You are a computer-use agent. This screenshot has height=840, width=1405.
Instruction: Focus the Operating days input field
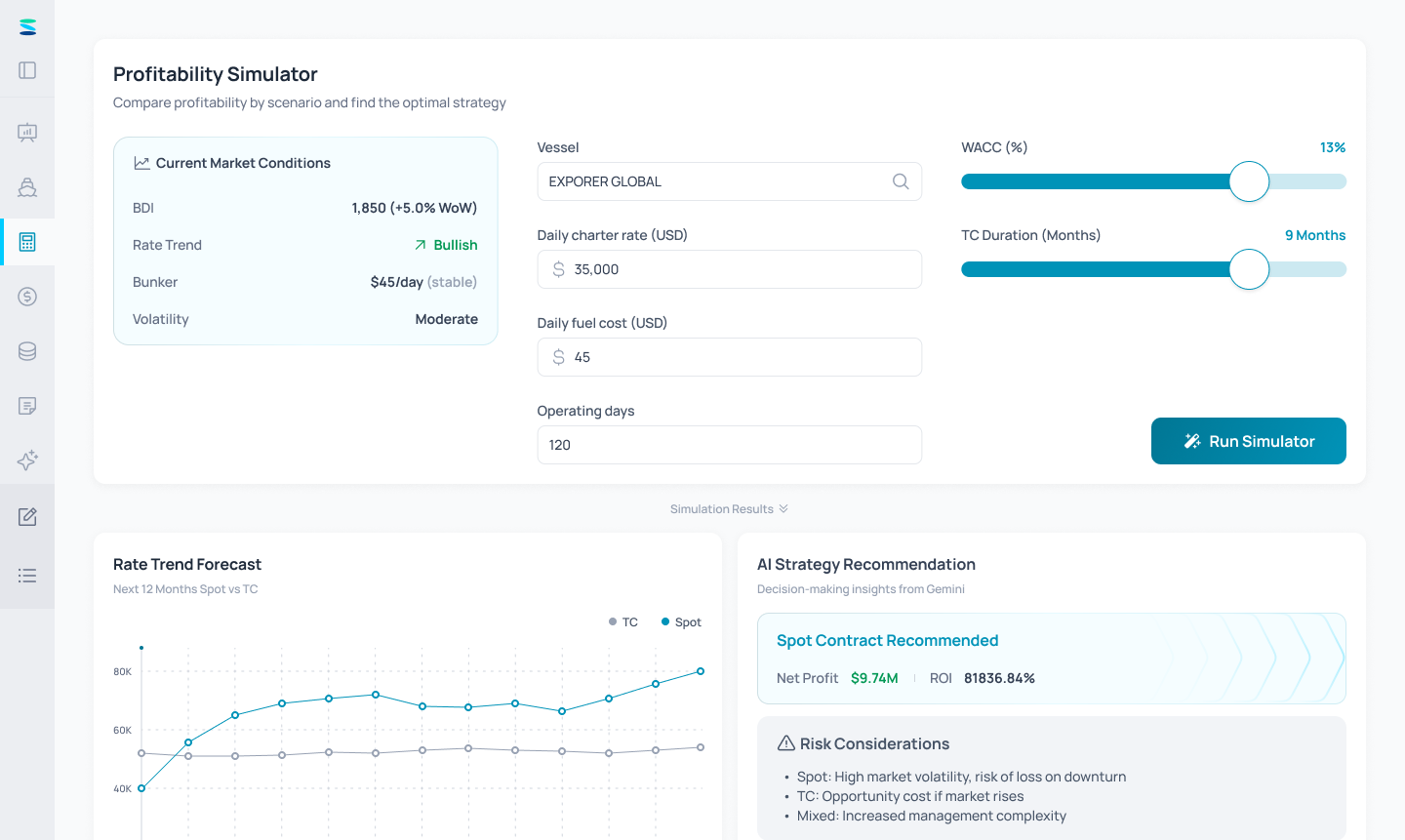(730, 445)
